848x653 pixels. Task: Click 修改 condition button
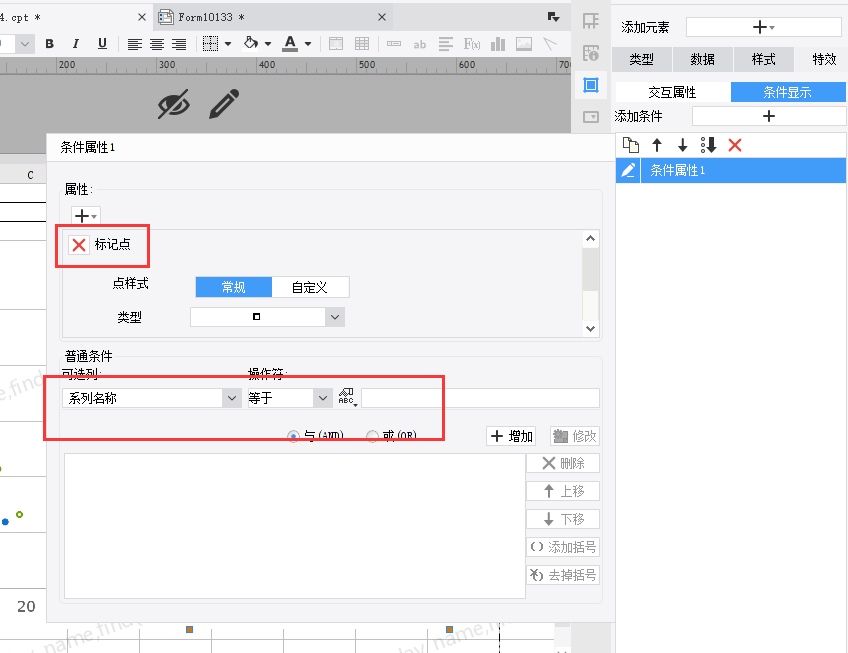click(x=575, y=436)
